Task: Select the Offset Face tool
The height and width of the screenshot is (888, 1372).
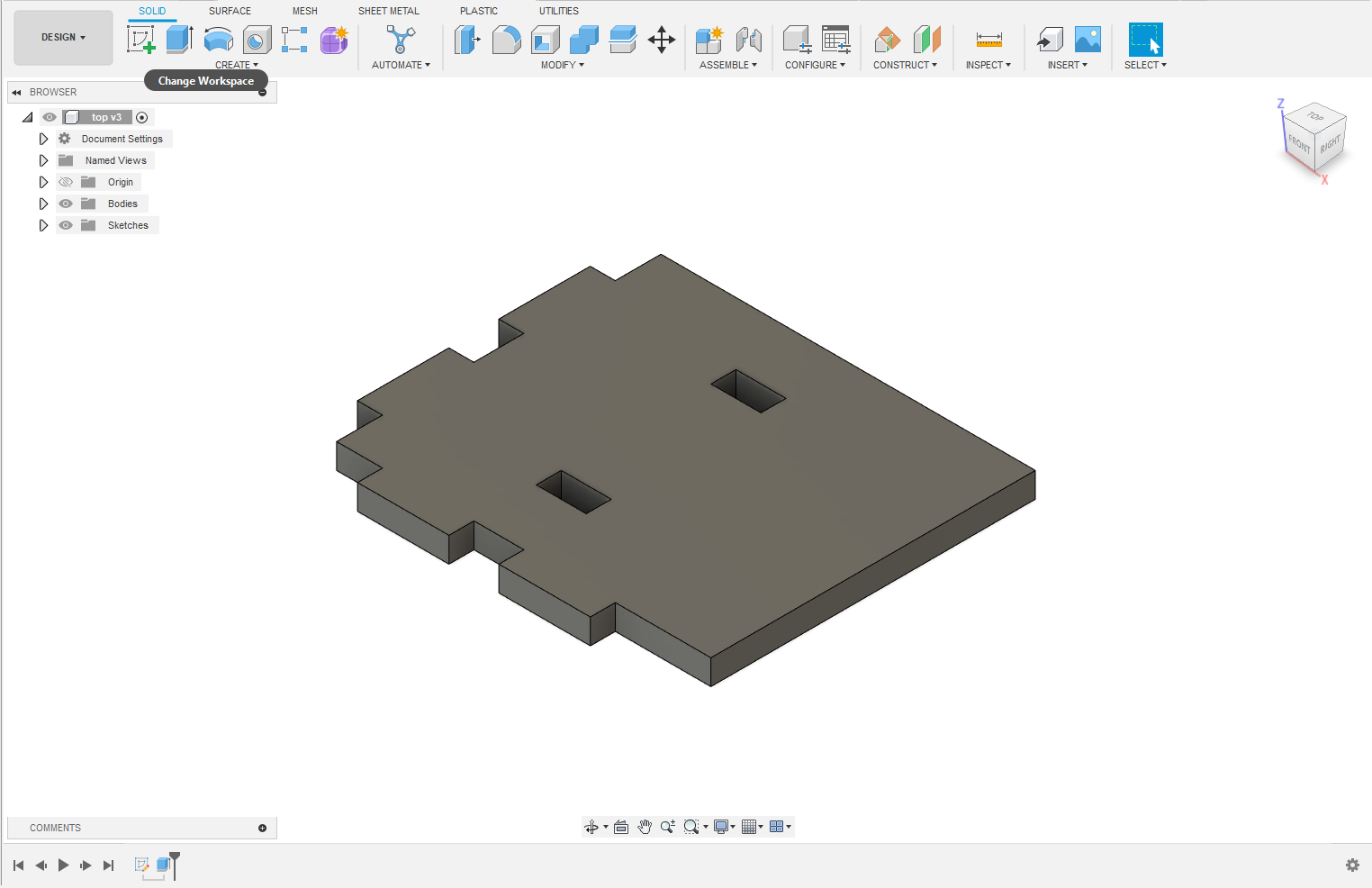Action: coord(623,40)
